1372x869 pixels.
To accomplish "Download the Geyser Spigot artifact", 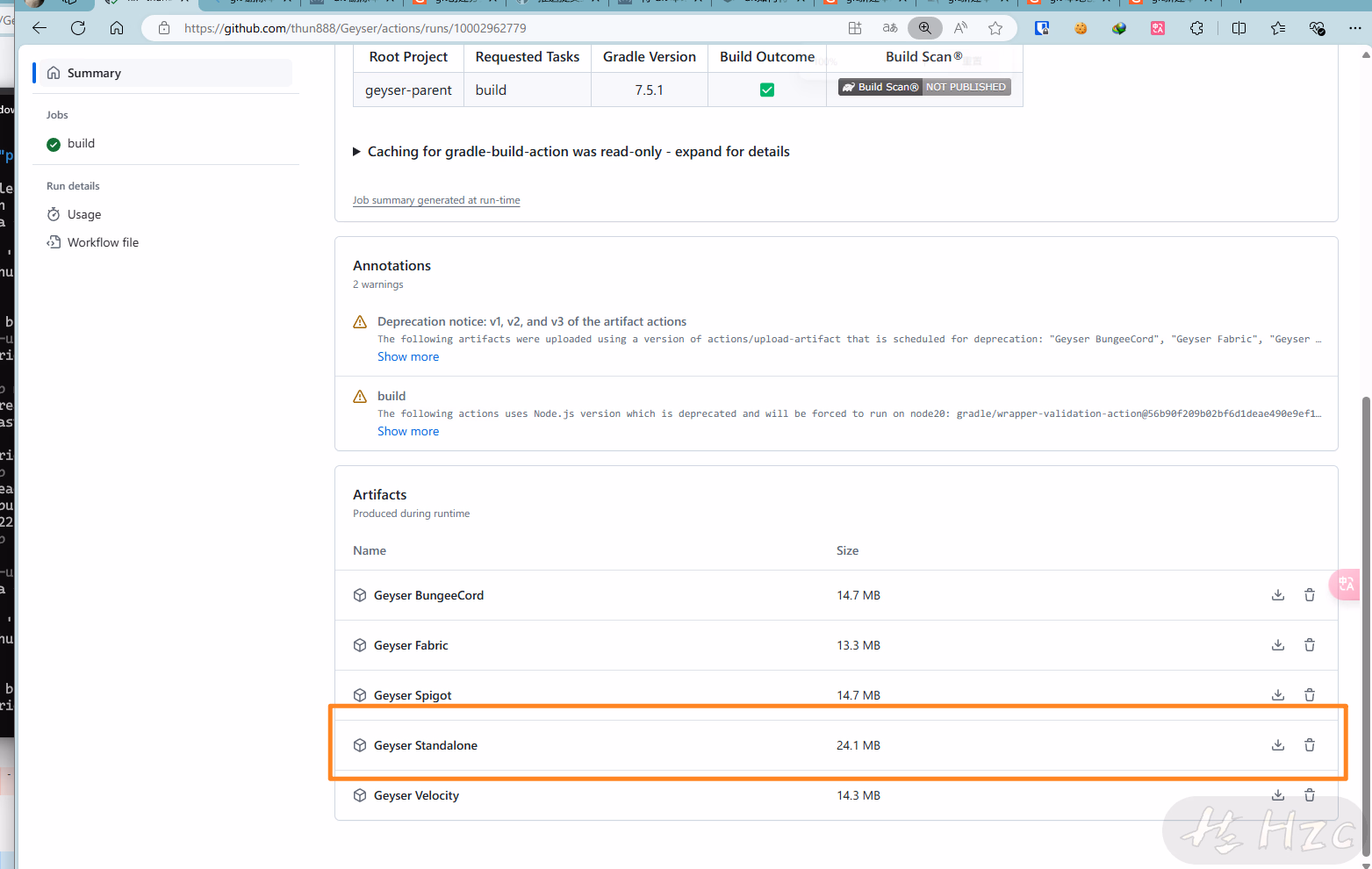I will pos(1278,695).
